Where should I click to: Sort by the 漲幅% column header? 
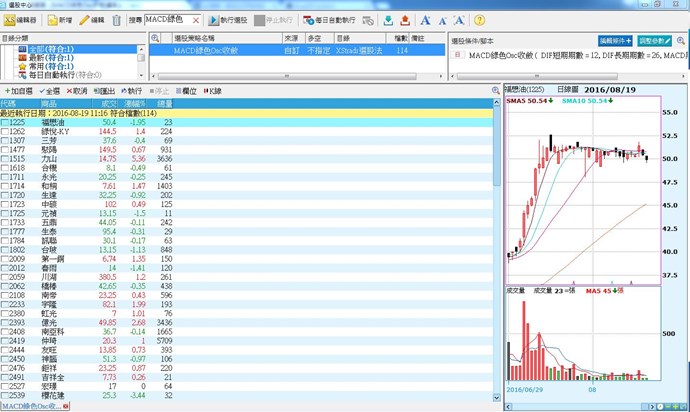click(x=134, y=104)
